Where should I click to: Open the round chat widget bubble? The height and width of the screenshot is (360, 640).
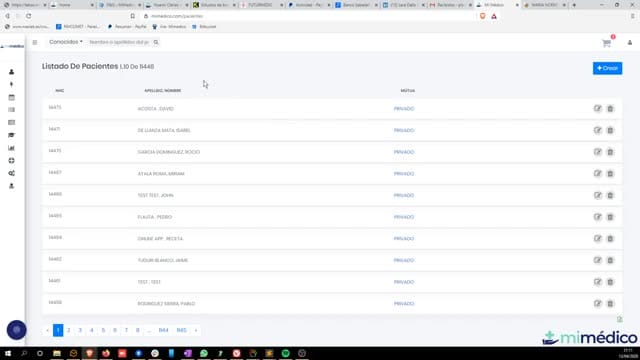17,330
